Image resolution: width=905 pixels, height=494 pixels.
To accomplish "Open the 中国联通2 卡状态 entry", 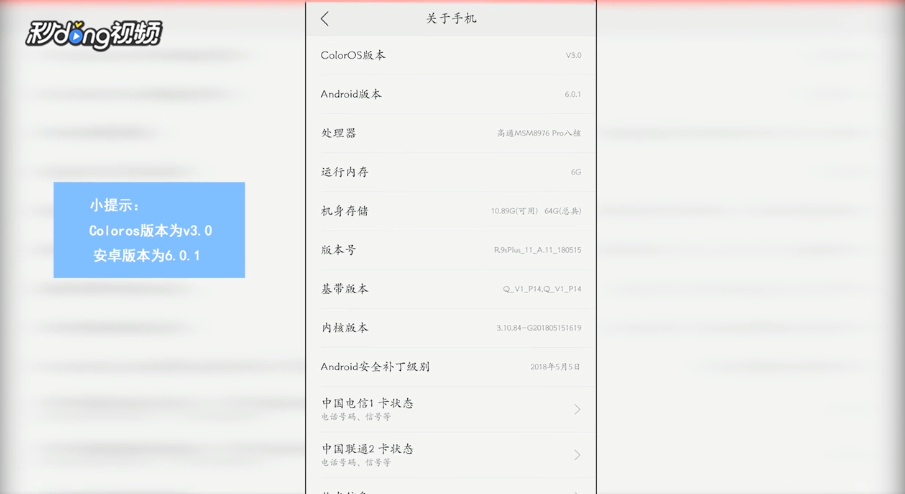I will (x=451, y=455).
